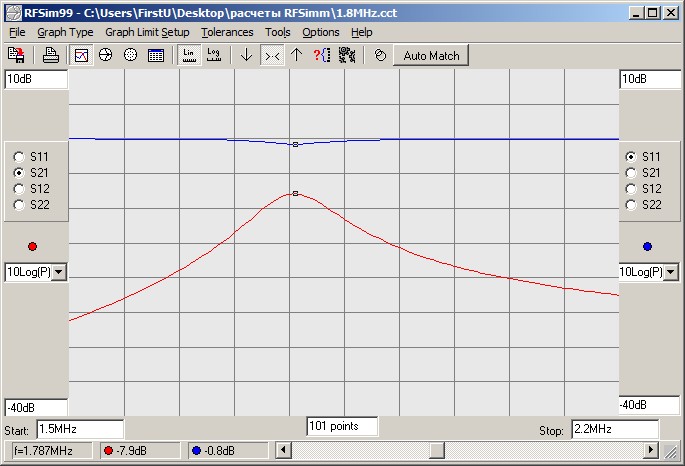Click the frequency marker slider thumb

pyautogui.click(x=436, y=449)
